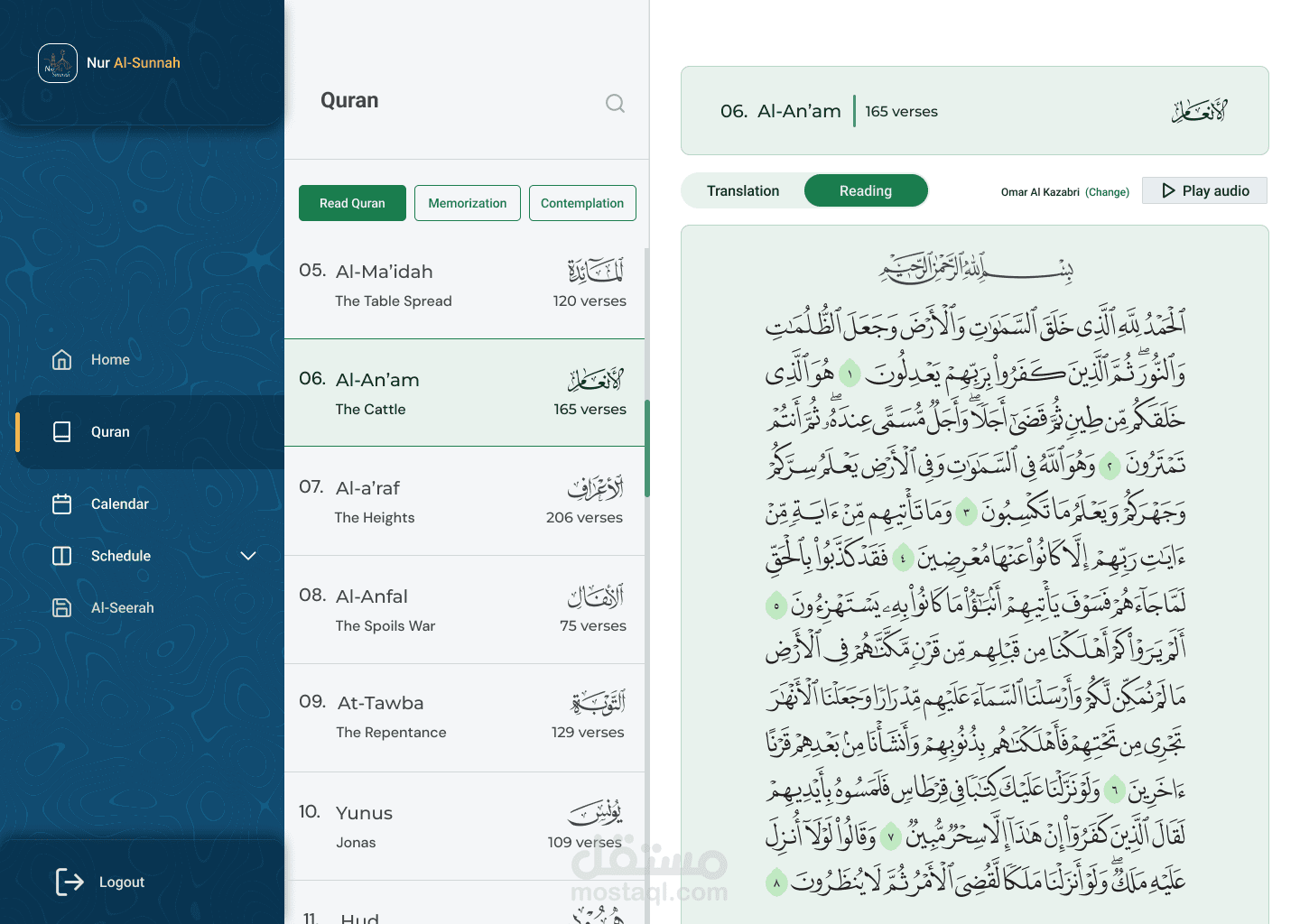Select the Read Quran tab

(352, 203)
